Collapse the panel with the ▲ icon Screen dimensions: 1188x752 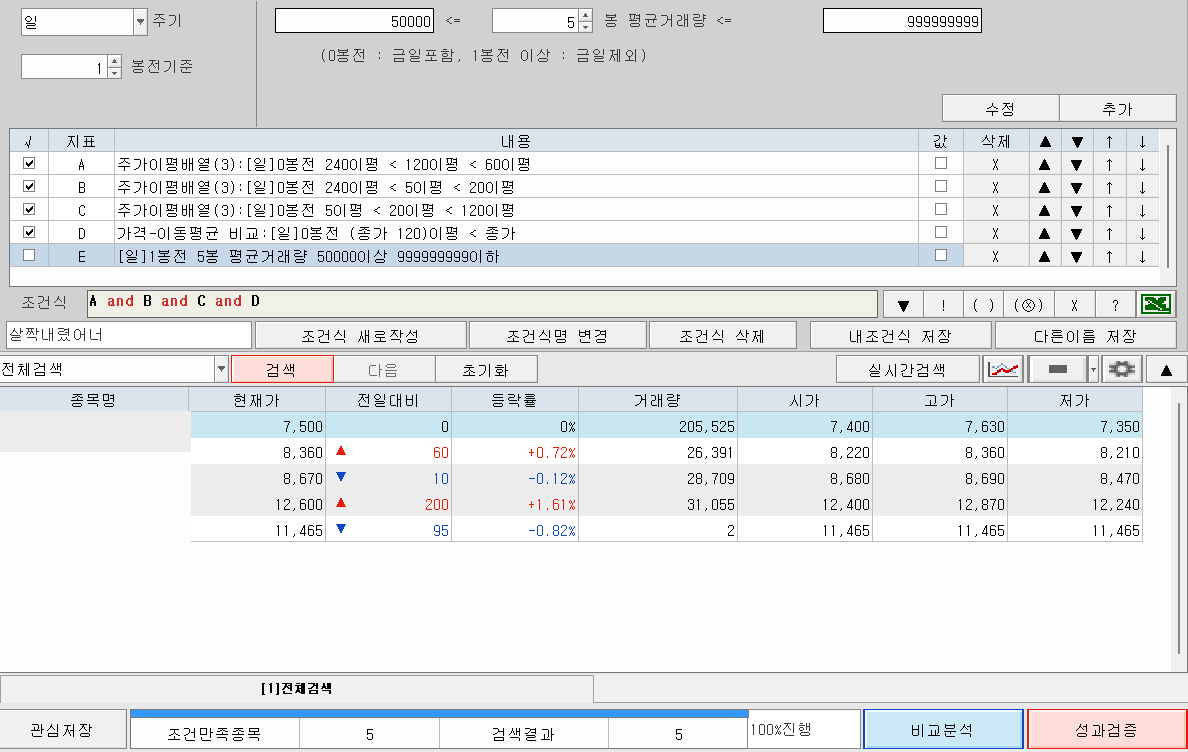(1167, 368)
